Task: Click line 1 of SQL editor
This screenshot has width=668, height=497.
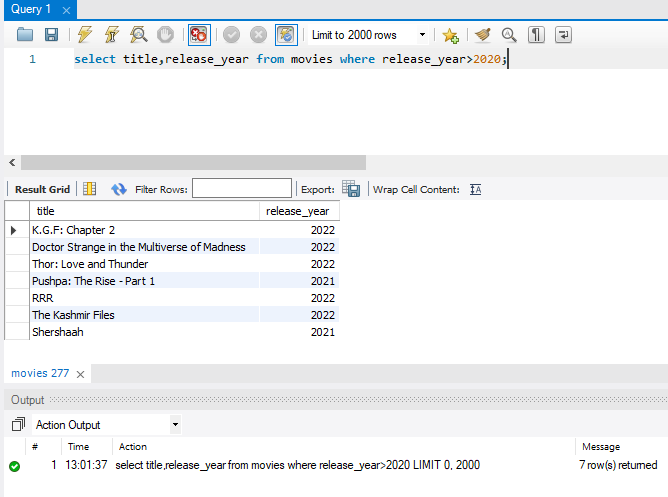Action: (x=291, y=59)
